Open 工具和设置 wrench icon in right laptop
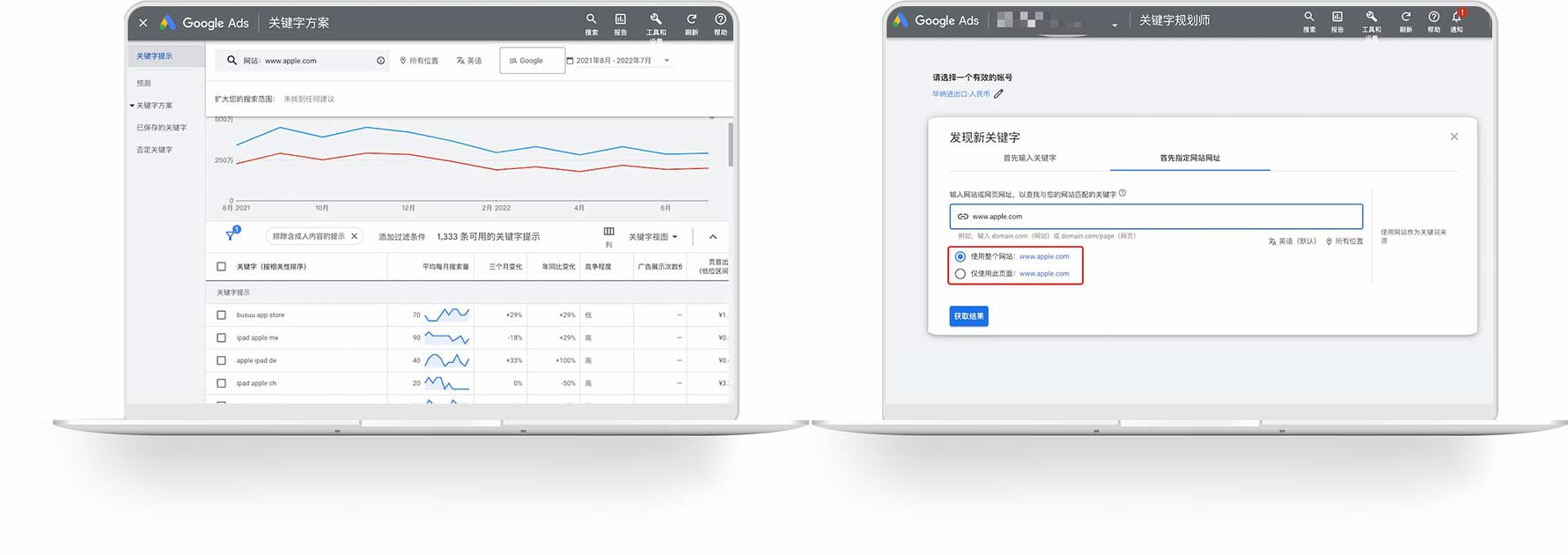 click(x=1372, y=17)
